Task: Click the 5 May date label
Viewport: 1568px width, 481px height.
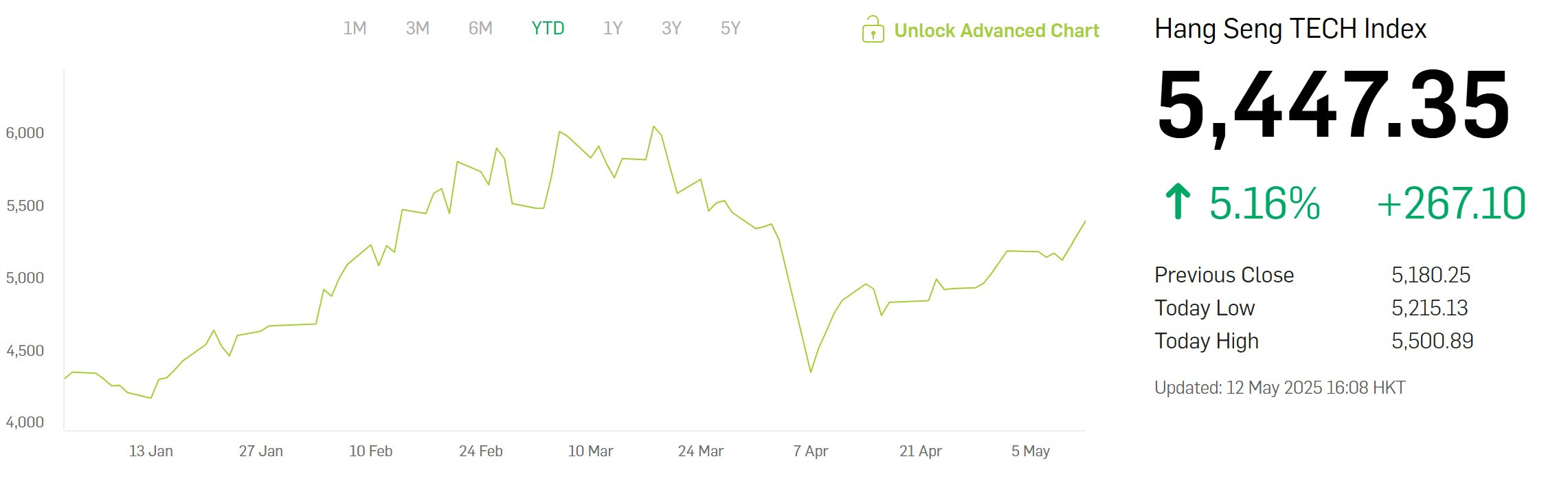Action: coord(1030,451)
